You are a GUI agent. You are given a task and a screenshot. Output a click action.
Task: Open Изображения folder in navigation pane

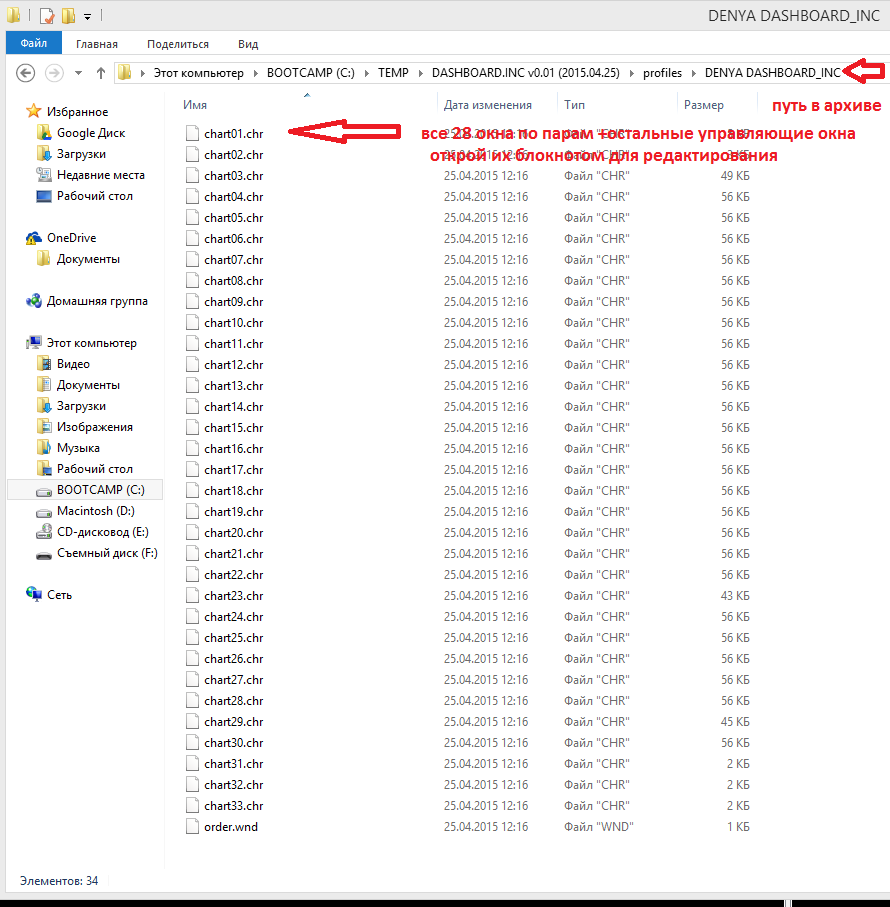click(94, 427)
